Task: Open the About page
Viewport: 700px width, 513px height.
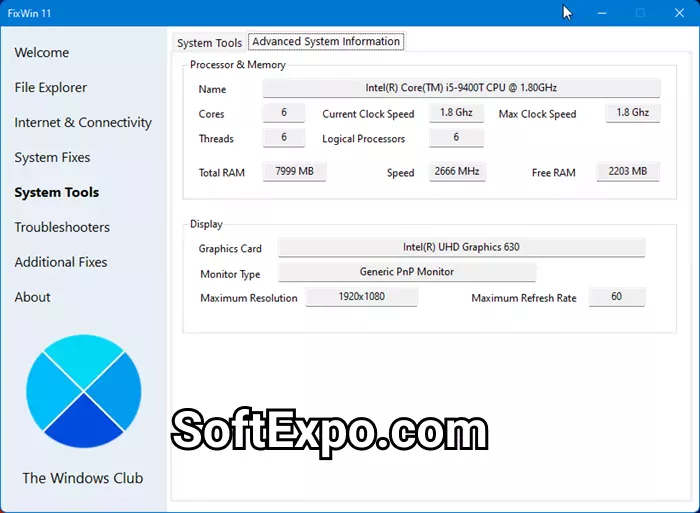Action: pyautogui.click(x=32, y=297)
